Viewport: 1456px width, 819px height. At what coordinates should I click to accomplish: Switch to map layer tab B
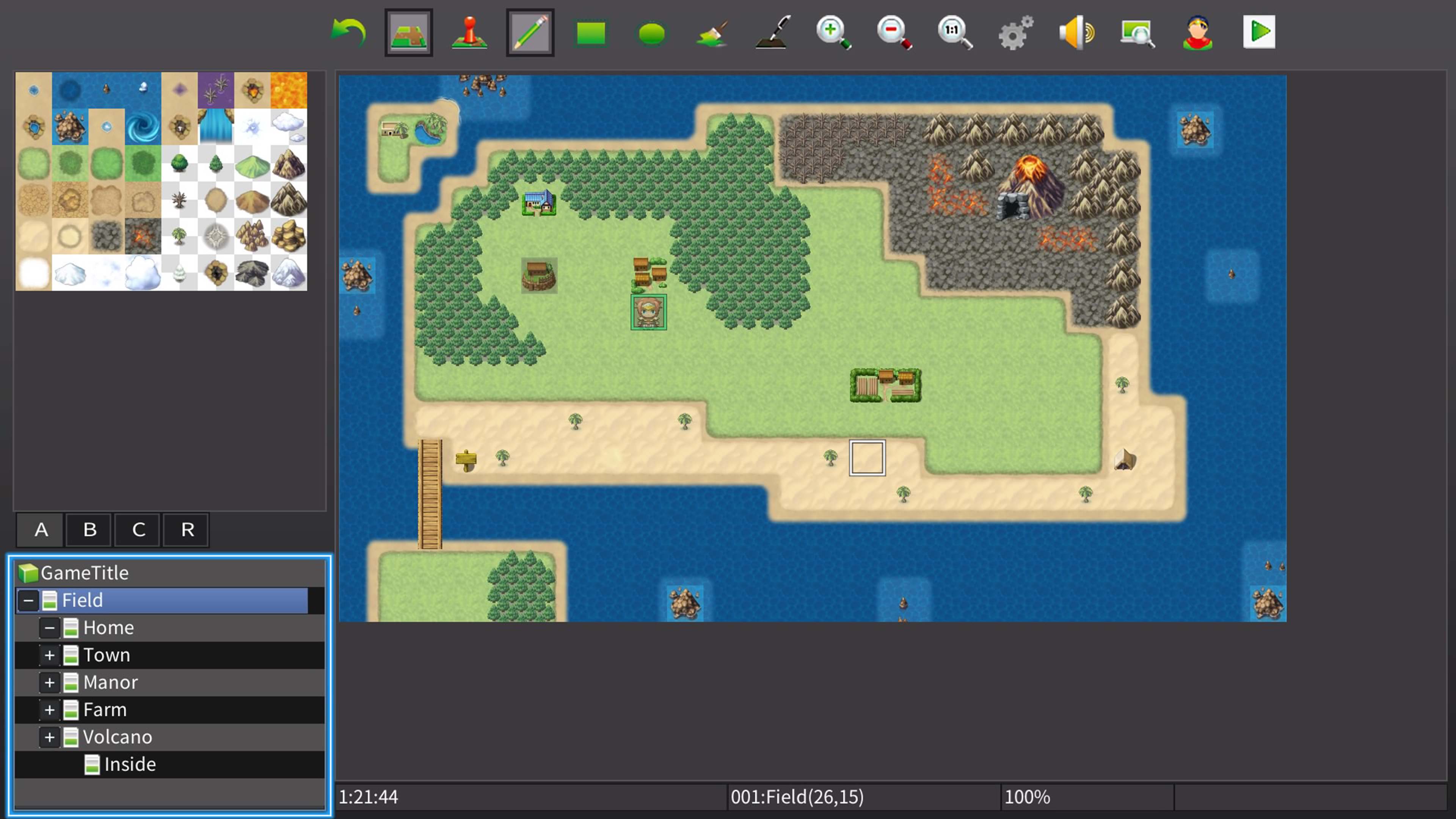coord(89,529)
